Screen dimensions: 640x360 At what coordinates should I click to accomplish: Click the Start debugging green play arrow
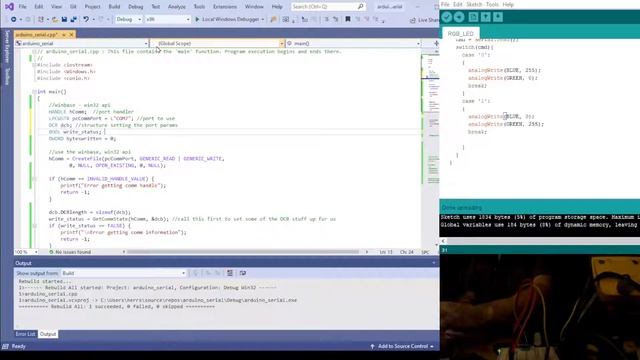197,19
